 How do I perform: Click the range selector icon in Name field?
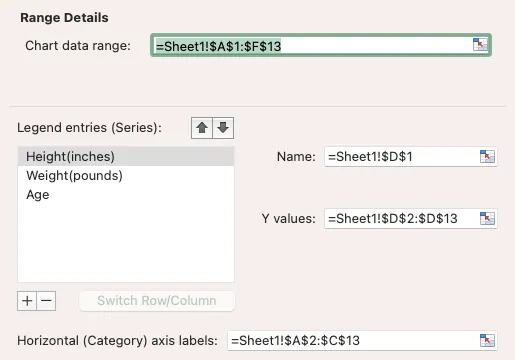(487, 156)
